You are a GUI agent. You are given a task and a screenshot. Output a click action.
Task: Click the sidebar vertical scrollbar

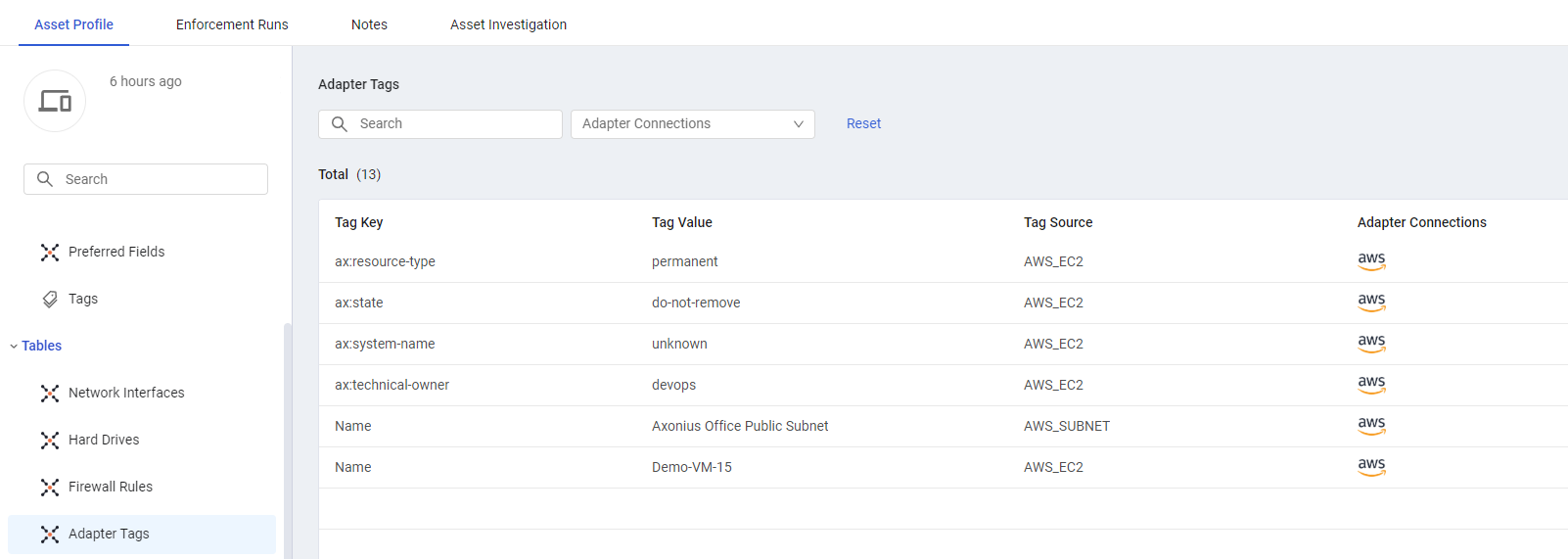pyautogui.click(x=288, y=441)
